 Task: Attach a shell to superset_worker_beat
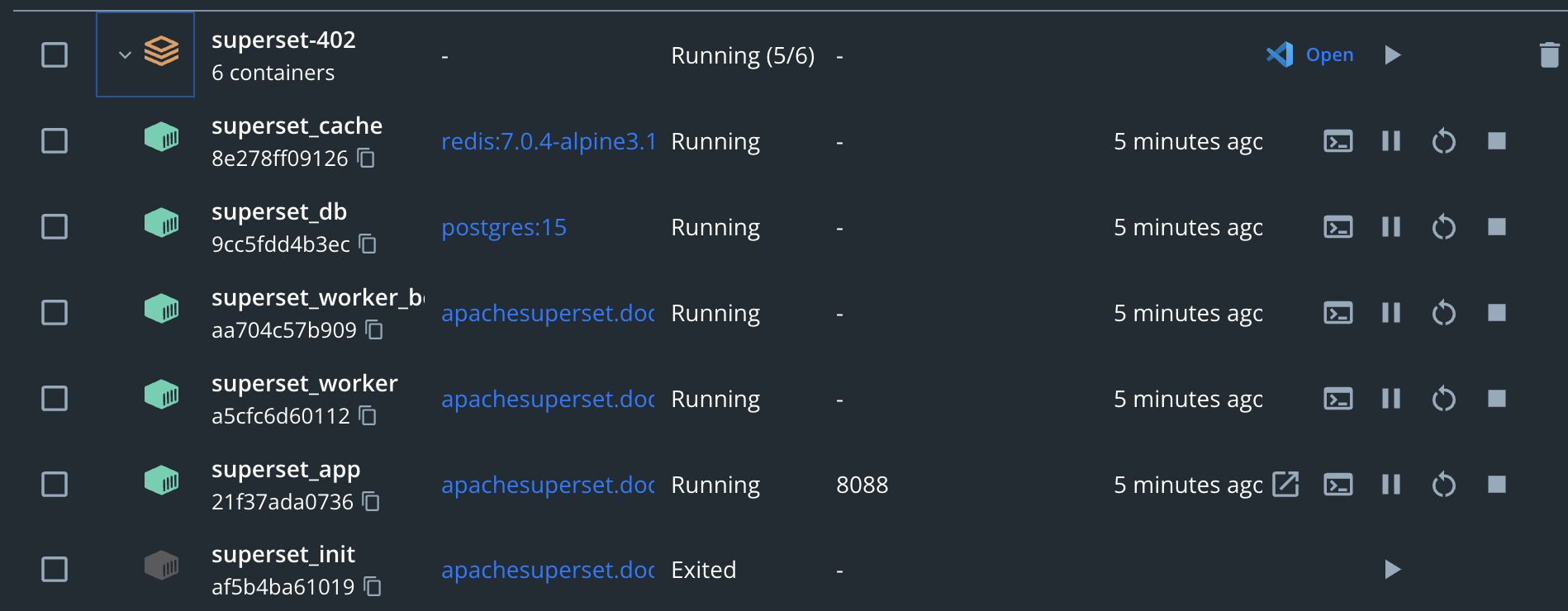[x=1338, y=313]
